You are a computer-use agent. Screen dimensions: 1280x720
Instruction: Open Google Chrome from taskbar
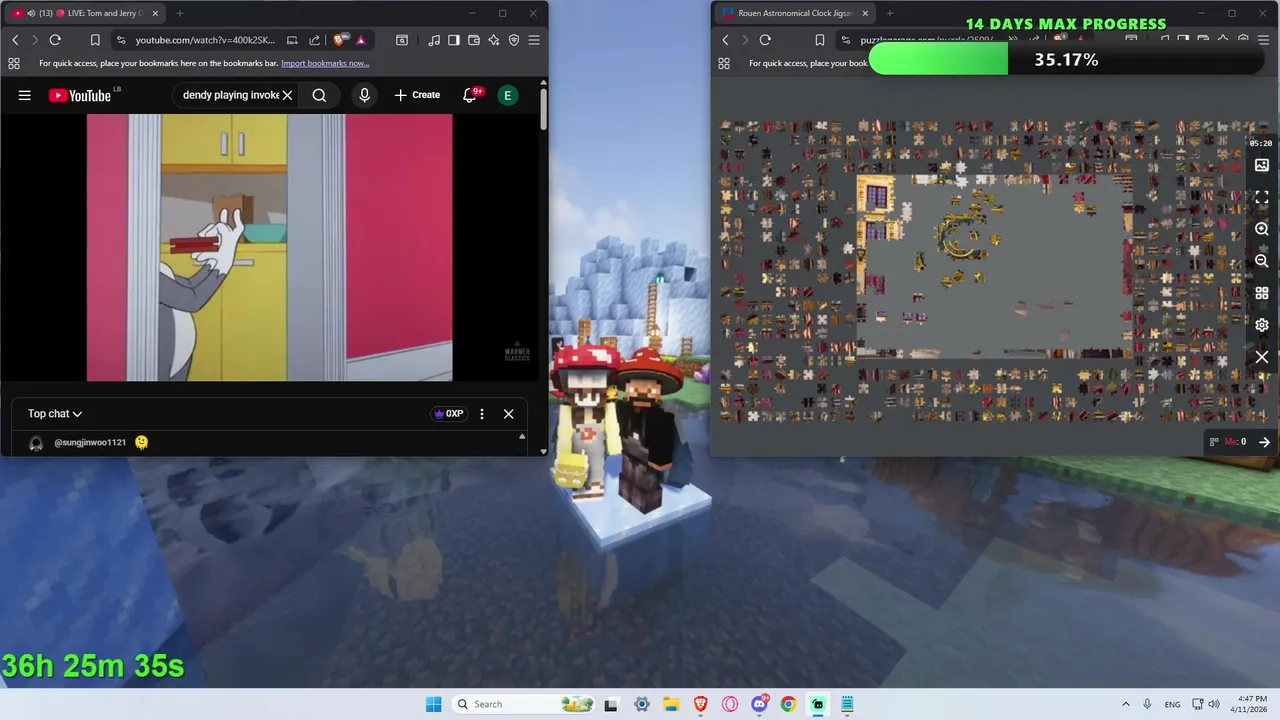click(x=788, y=704)
